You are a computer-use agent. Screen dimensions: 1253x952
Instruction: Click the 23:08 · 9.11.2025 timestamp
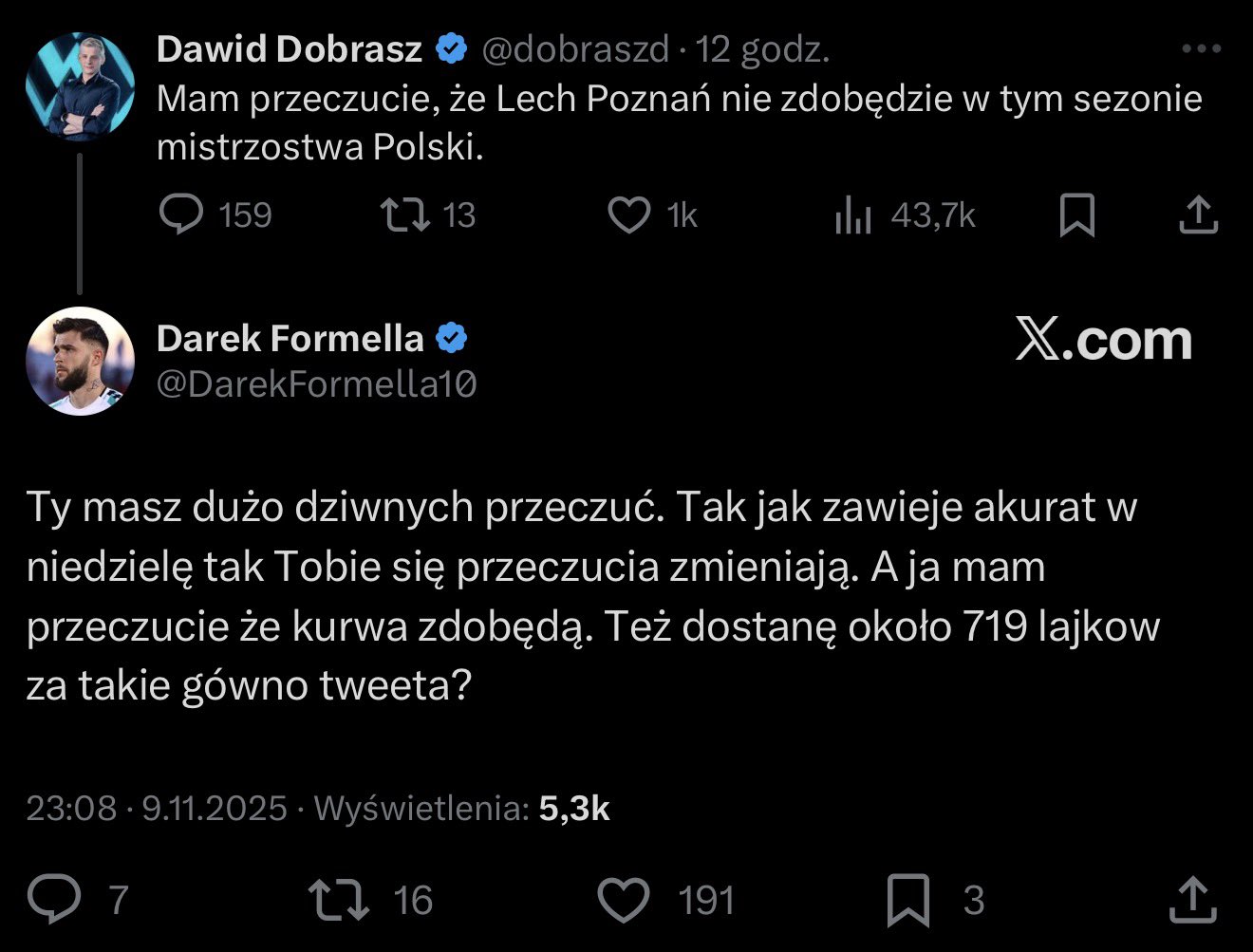(x=157, y=808)
